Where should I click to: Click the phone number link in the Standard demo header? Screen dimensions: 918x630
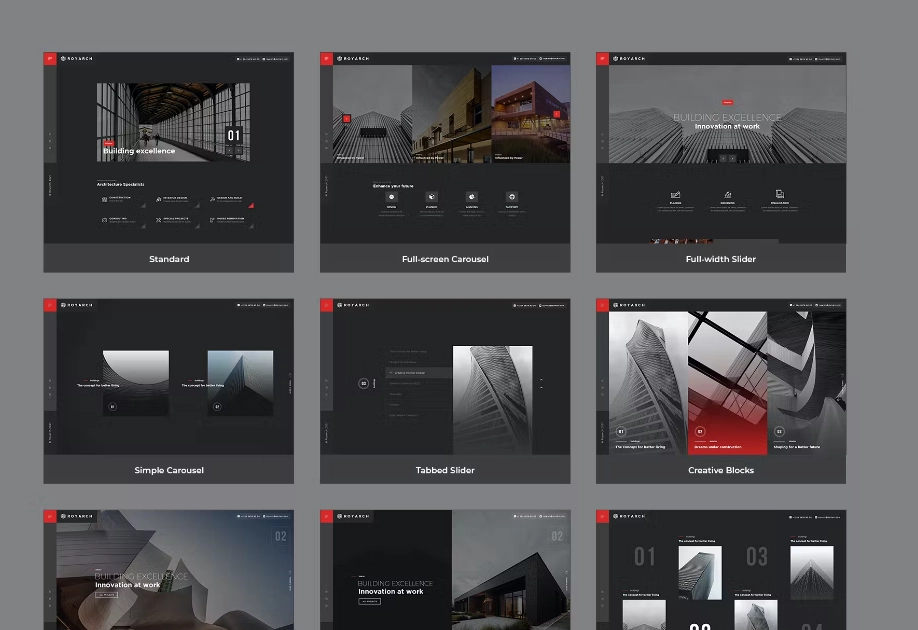247,58
